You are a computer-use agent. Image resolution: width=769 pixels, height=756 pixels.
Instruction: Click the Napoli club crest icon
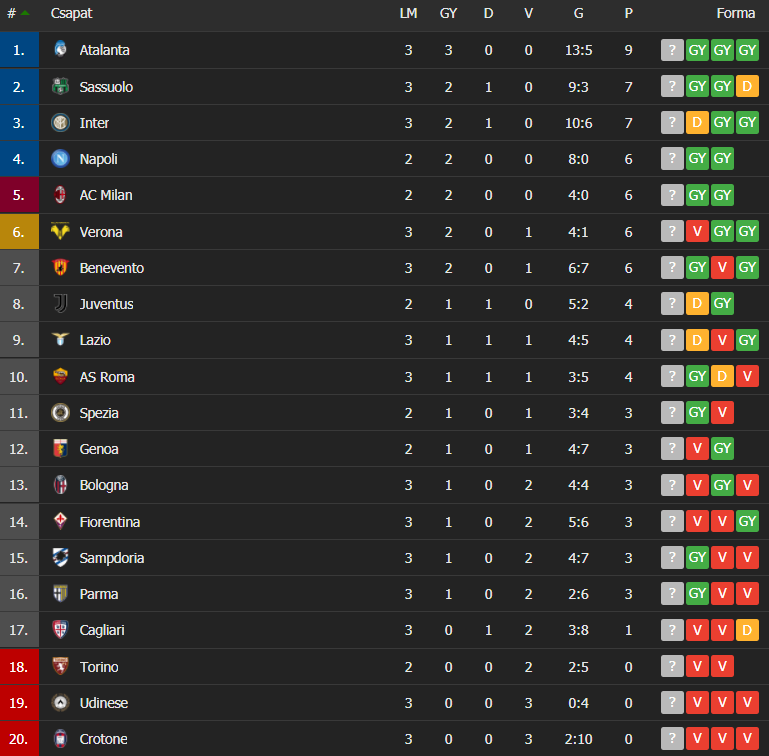[60, 159]
